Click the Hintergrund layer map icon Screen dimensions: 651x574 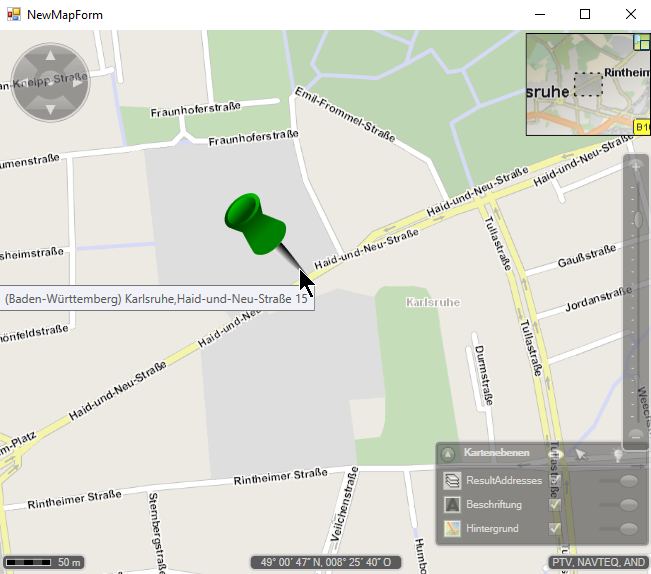452,529
